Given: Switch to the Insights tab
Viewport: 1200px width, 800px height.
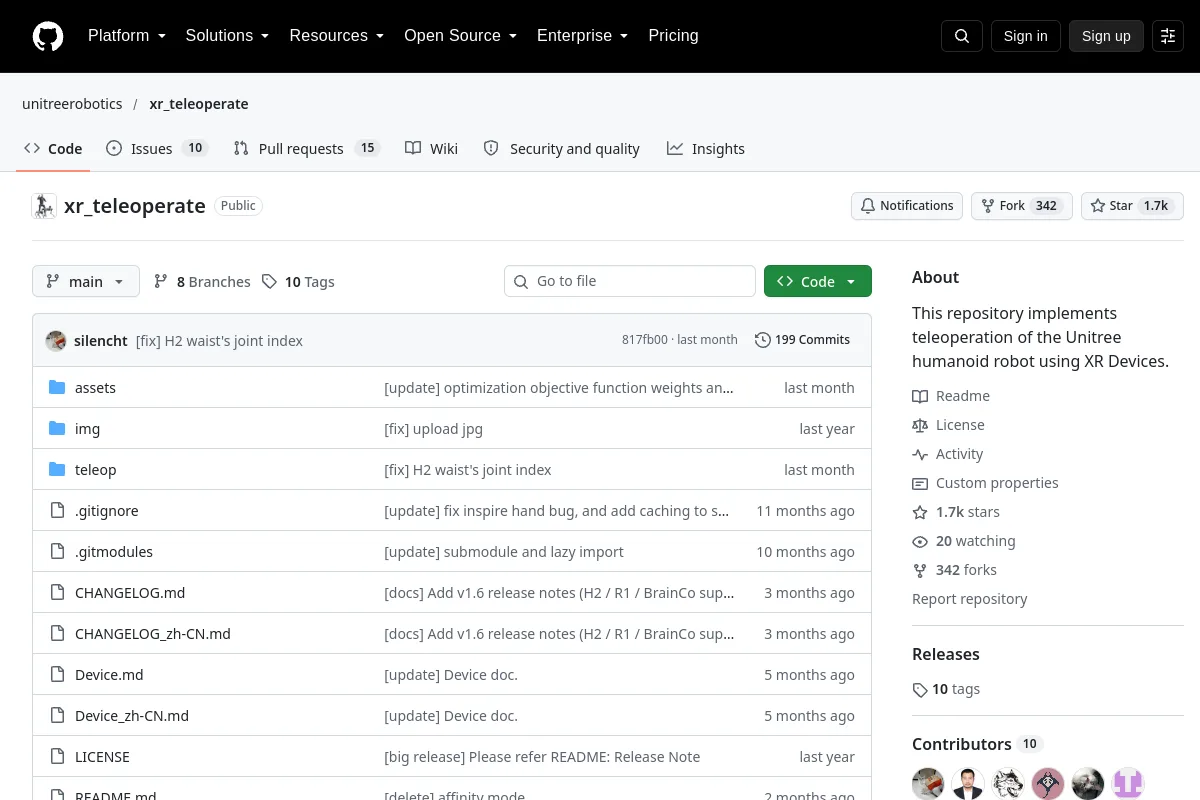Looking at the screenshot, I should pos(706,149).
